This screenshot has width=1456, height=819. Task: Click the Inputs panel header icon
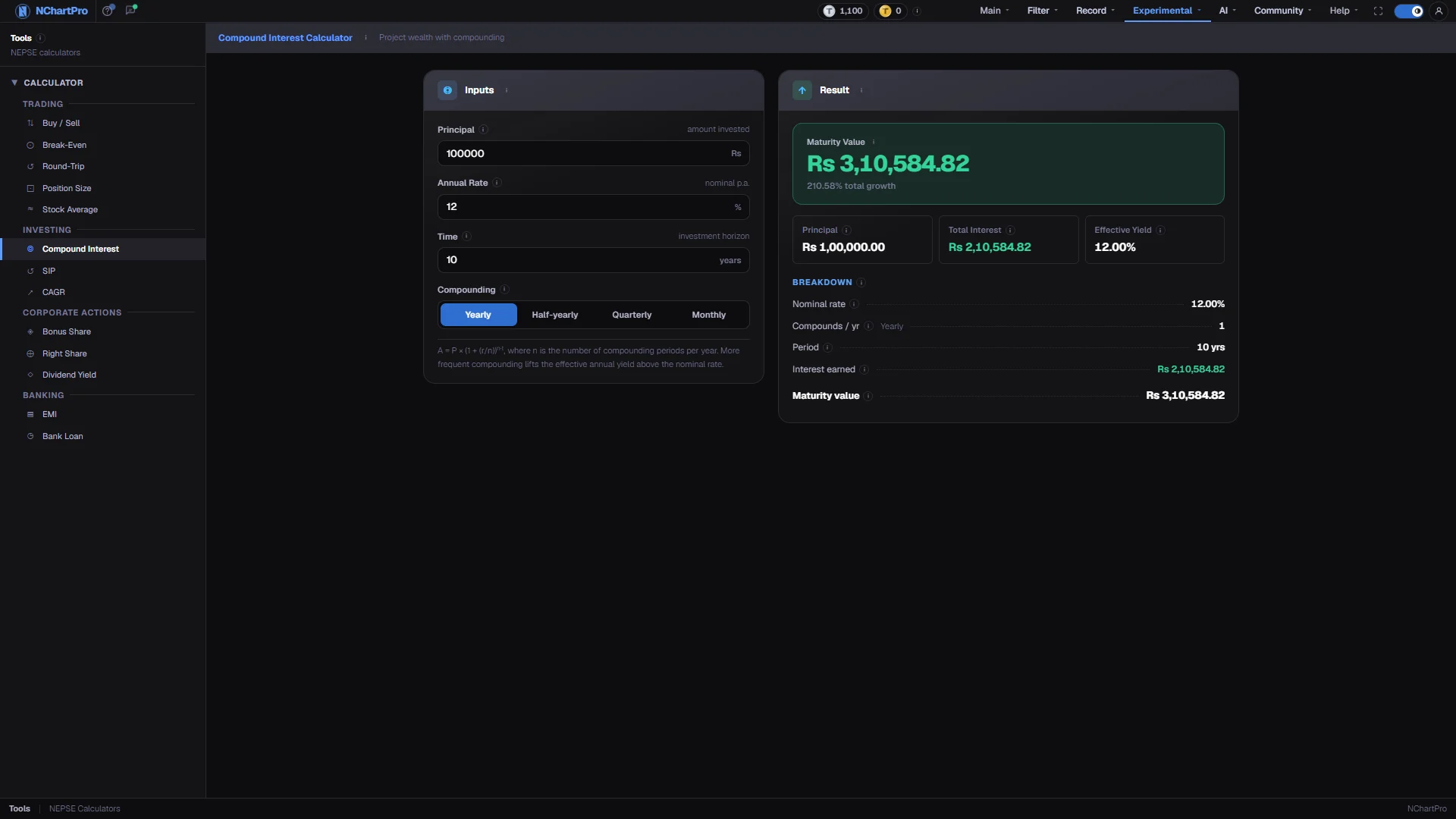pos(447,90)
